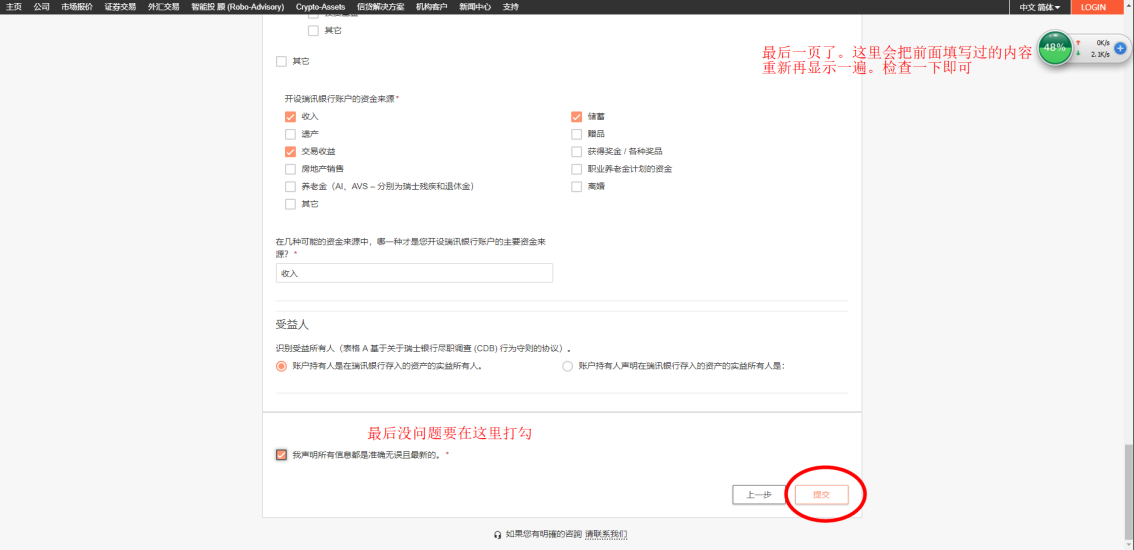This screenshot has width=1134, height=550.
Task: Click the 提交 submit button
Action: point(821,494)
